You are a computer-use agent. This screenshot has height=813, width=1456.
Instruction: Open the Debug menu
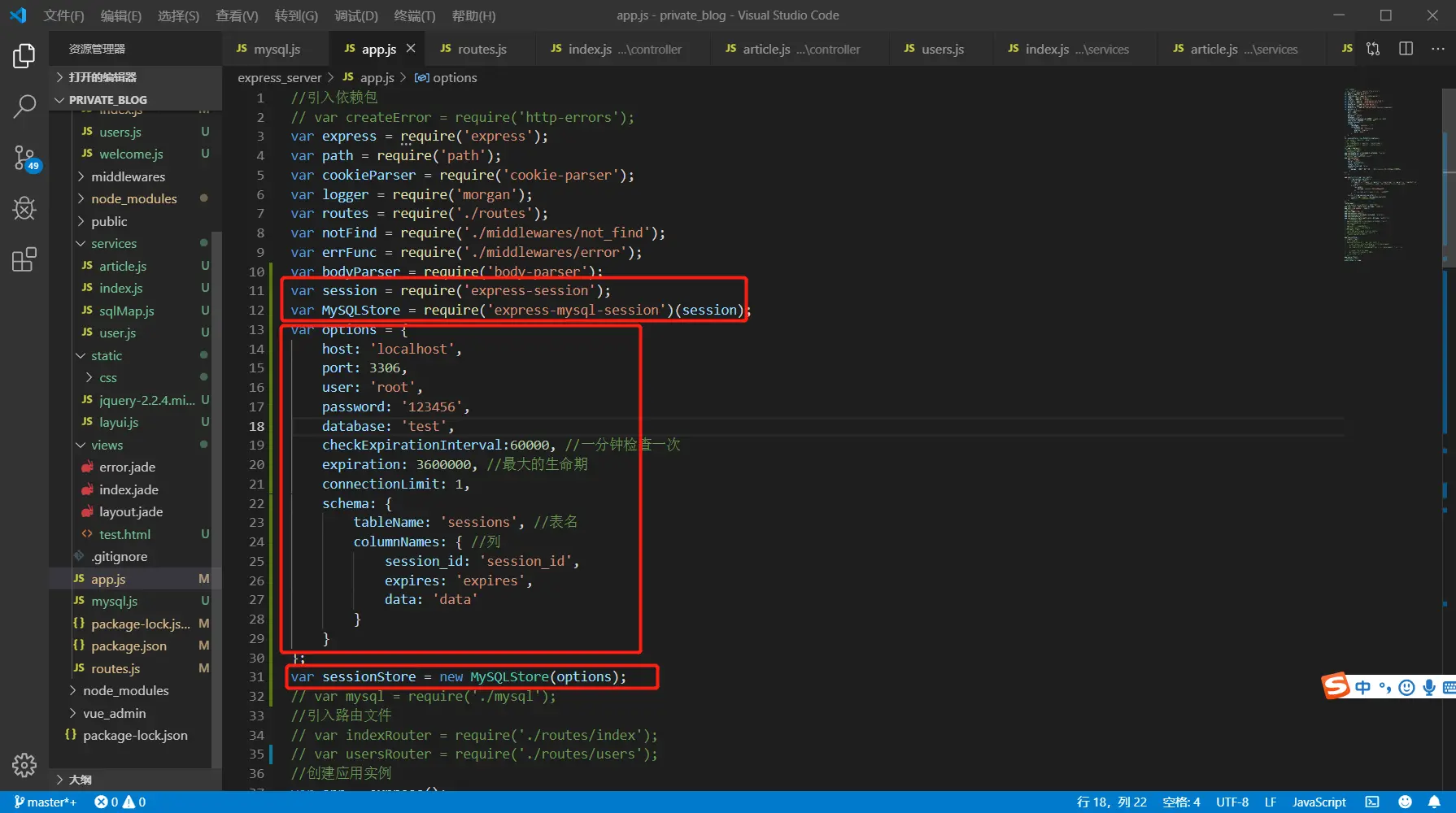pos(356,15)
